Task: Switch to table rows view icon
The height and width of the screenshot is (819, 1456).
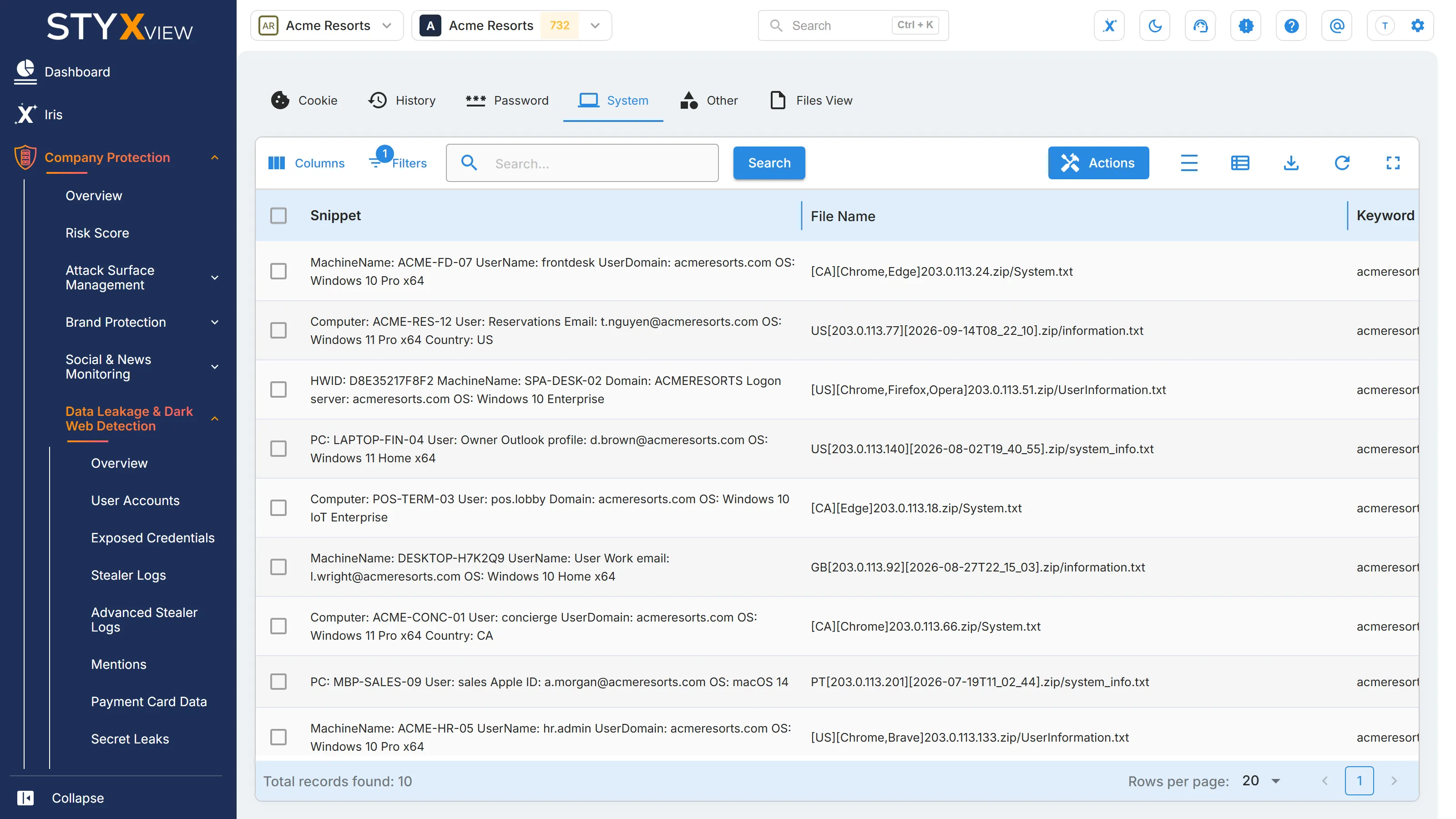Action: coord(1239,163)
